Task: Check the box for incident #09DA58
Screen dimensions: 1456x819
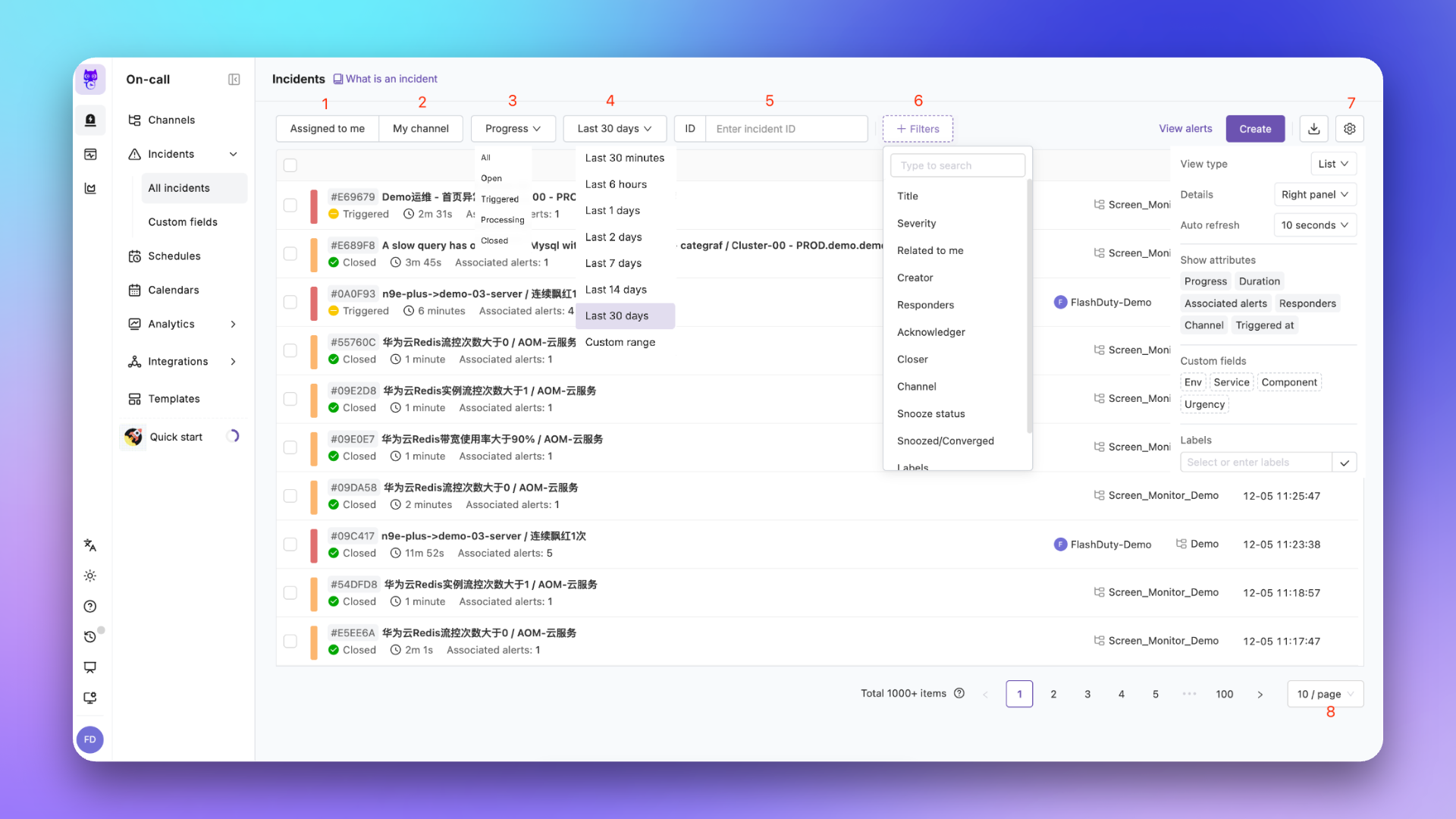Action: [290, 496]
